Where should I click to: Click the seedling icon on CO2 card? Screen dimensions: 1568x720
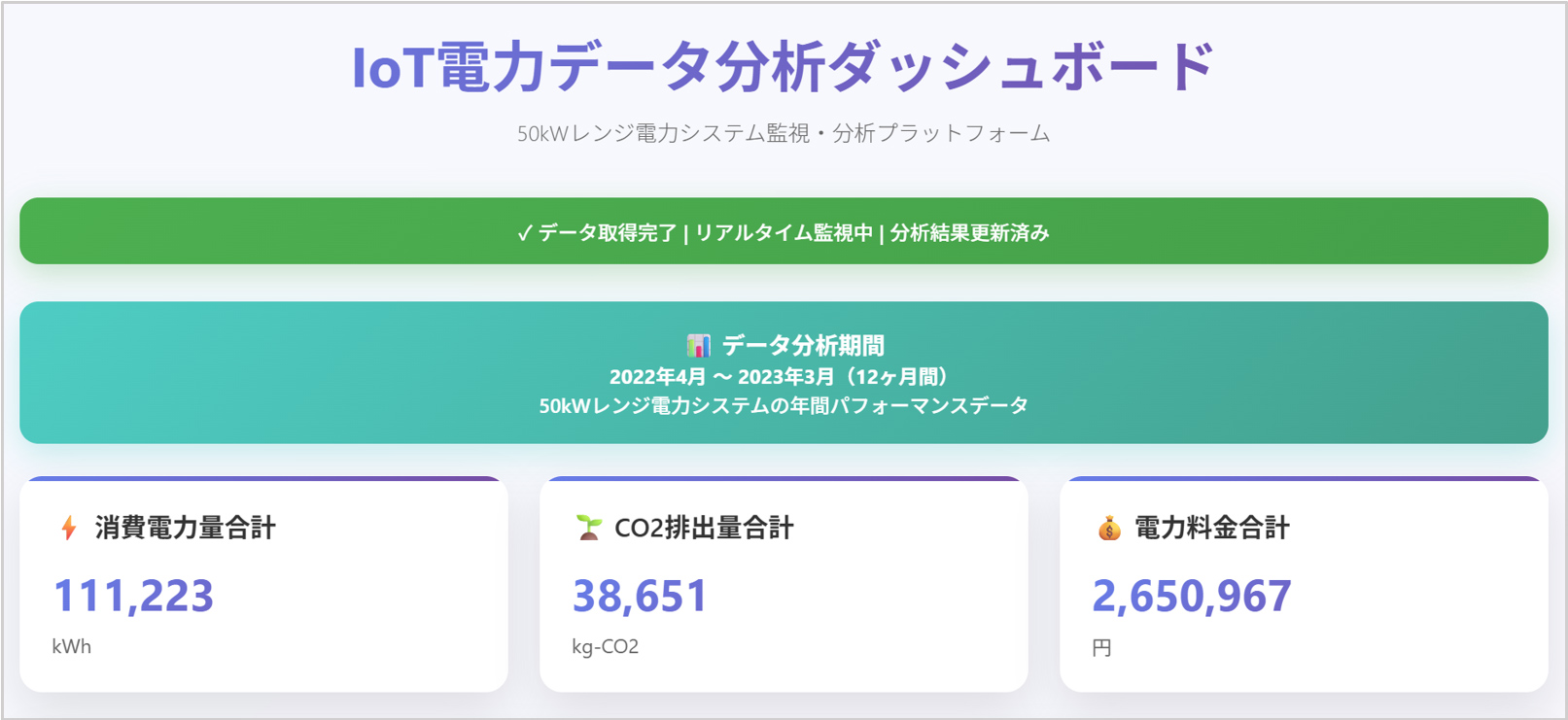588,528
